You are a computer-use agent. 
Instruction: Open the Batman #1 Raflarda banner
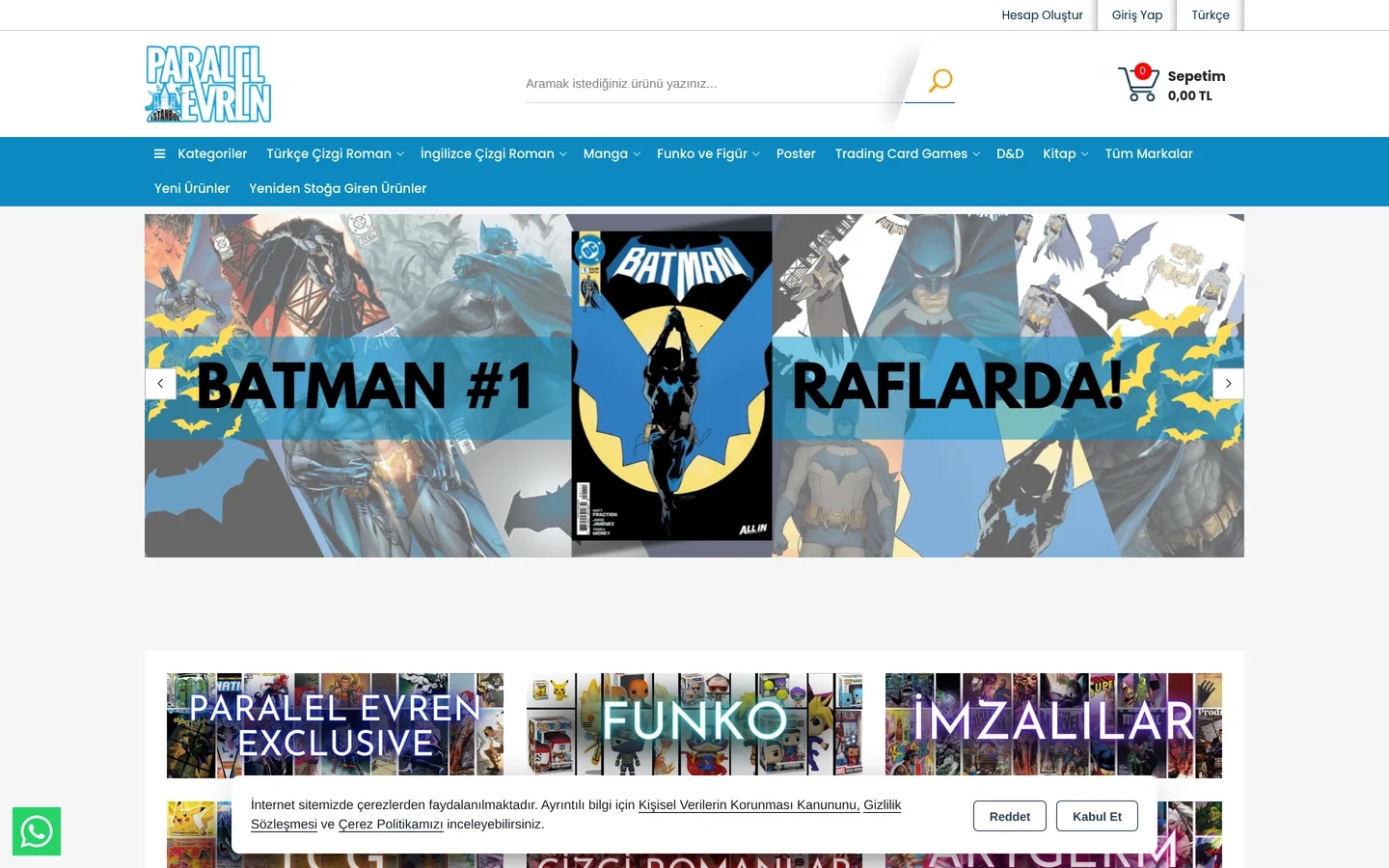[694, 386]
